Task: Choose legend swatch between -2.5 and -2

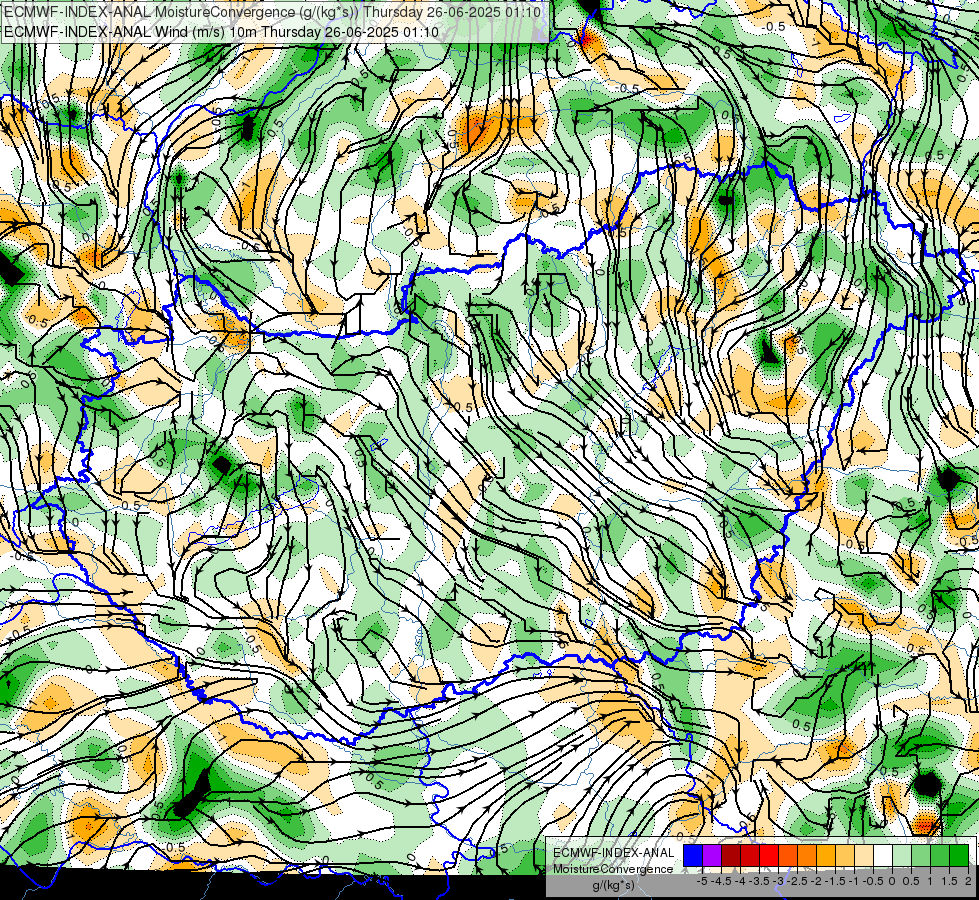Action: coord(807,856)
